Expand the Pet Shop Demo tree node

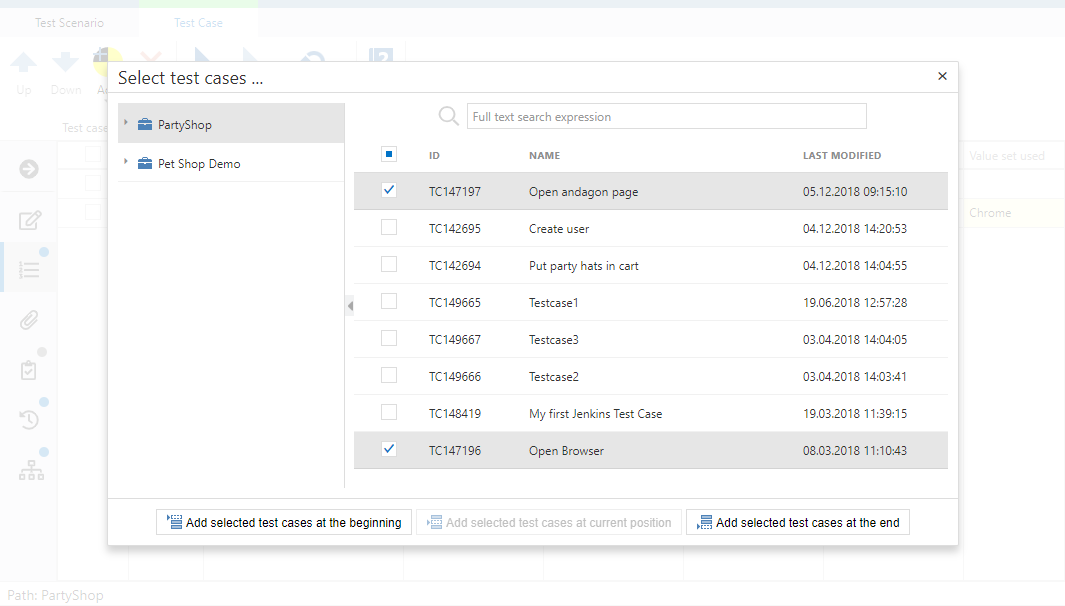pyautogui.click(x=126, y=163)
